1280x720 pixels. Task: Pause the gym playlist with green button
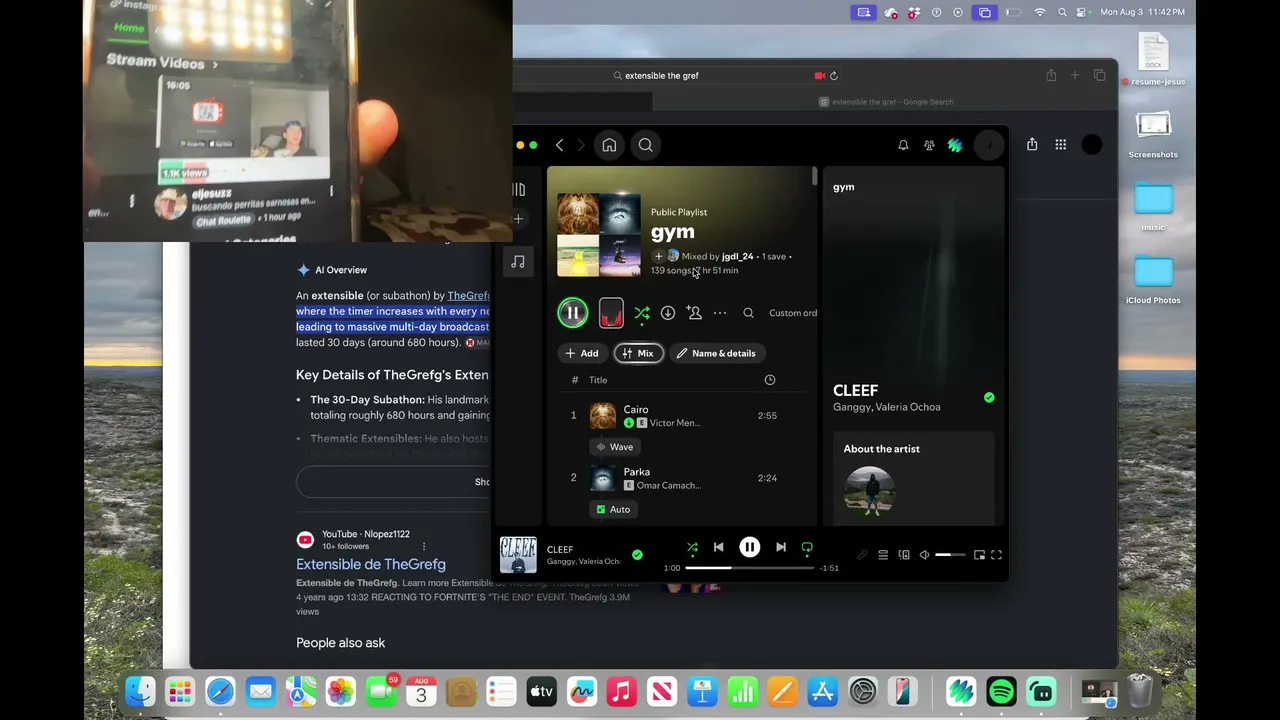pos(573,313)
